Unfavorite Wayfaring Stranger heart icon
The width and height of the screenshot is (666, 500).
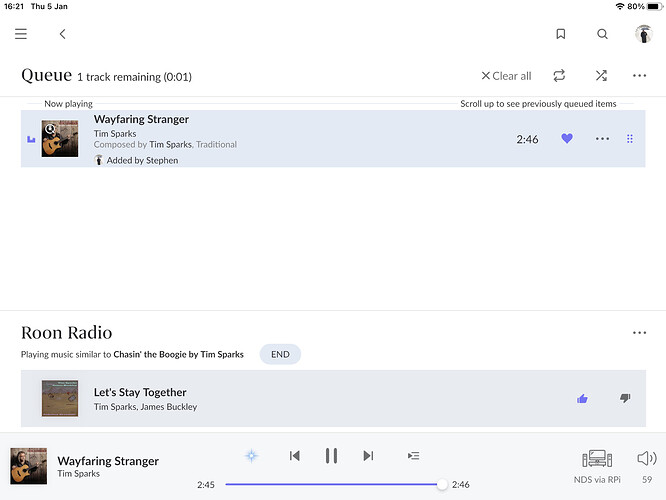567,138
